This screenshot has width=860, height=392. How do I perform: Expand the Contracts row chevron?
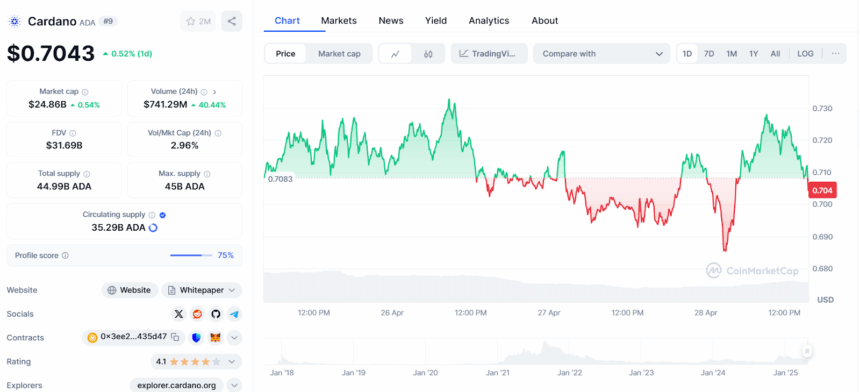click(235, 338)
